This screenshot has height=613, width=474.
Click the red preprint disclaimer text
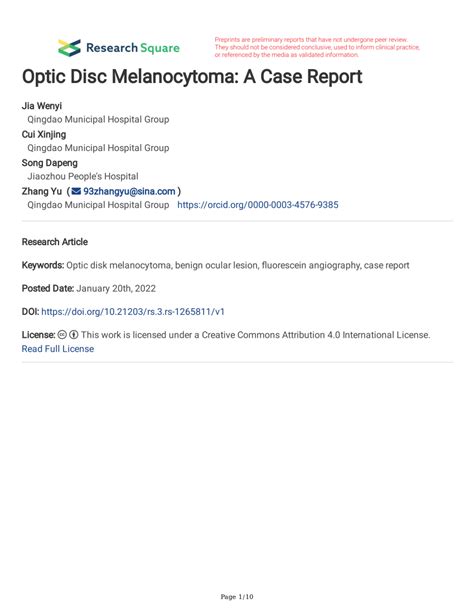pos(317,47)
